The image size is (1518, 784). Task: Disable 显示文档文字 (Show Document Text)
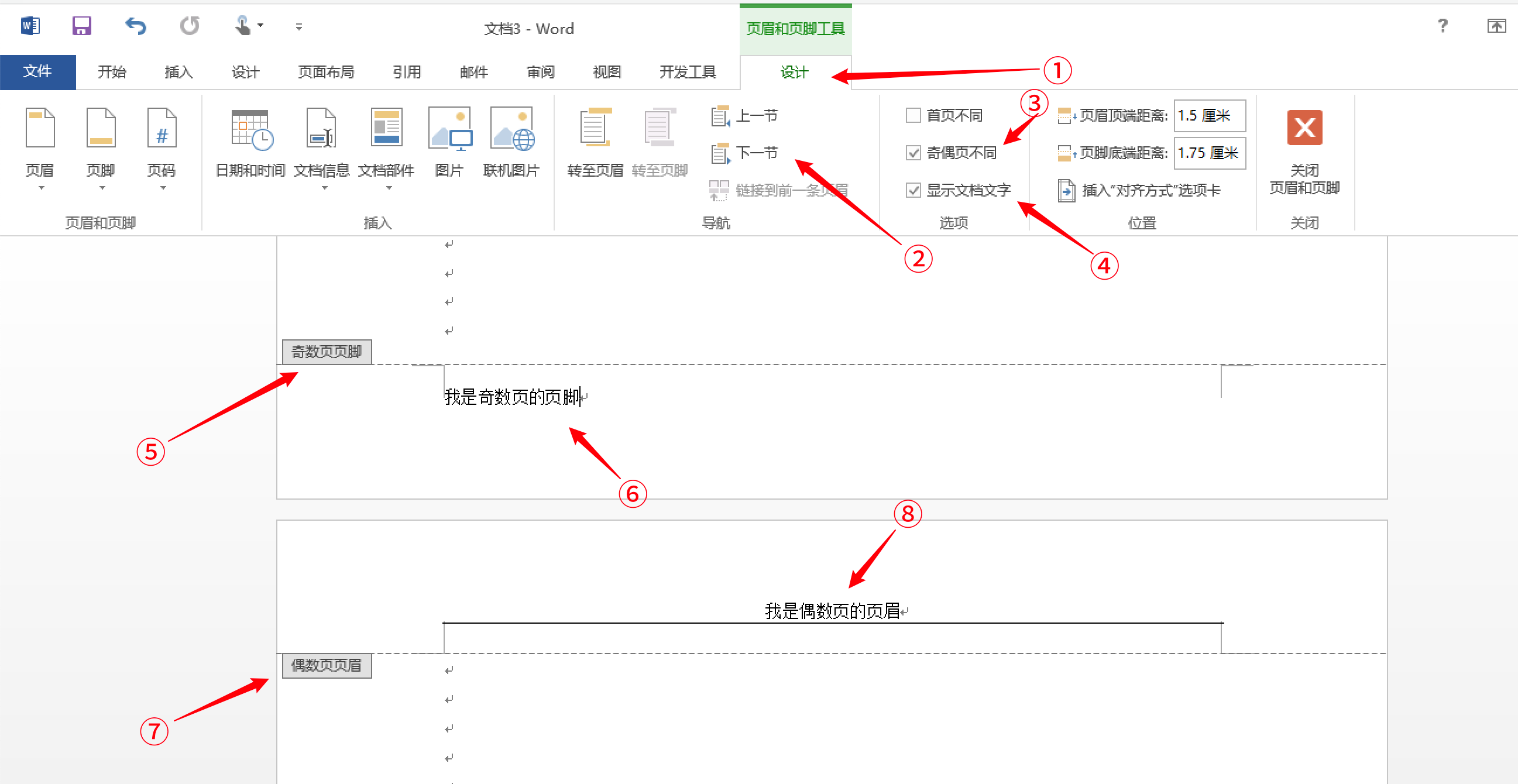[913, 190]
